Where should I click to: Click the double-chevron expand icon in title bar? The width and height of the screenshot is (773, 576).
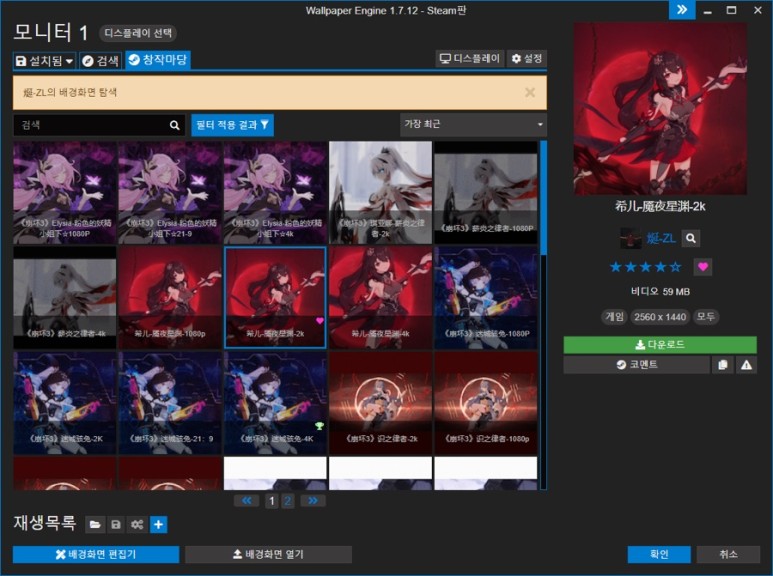682,10
